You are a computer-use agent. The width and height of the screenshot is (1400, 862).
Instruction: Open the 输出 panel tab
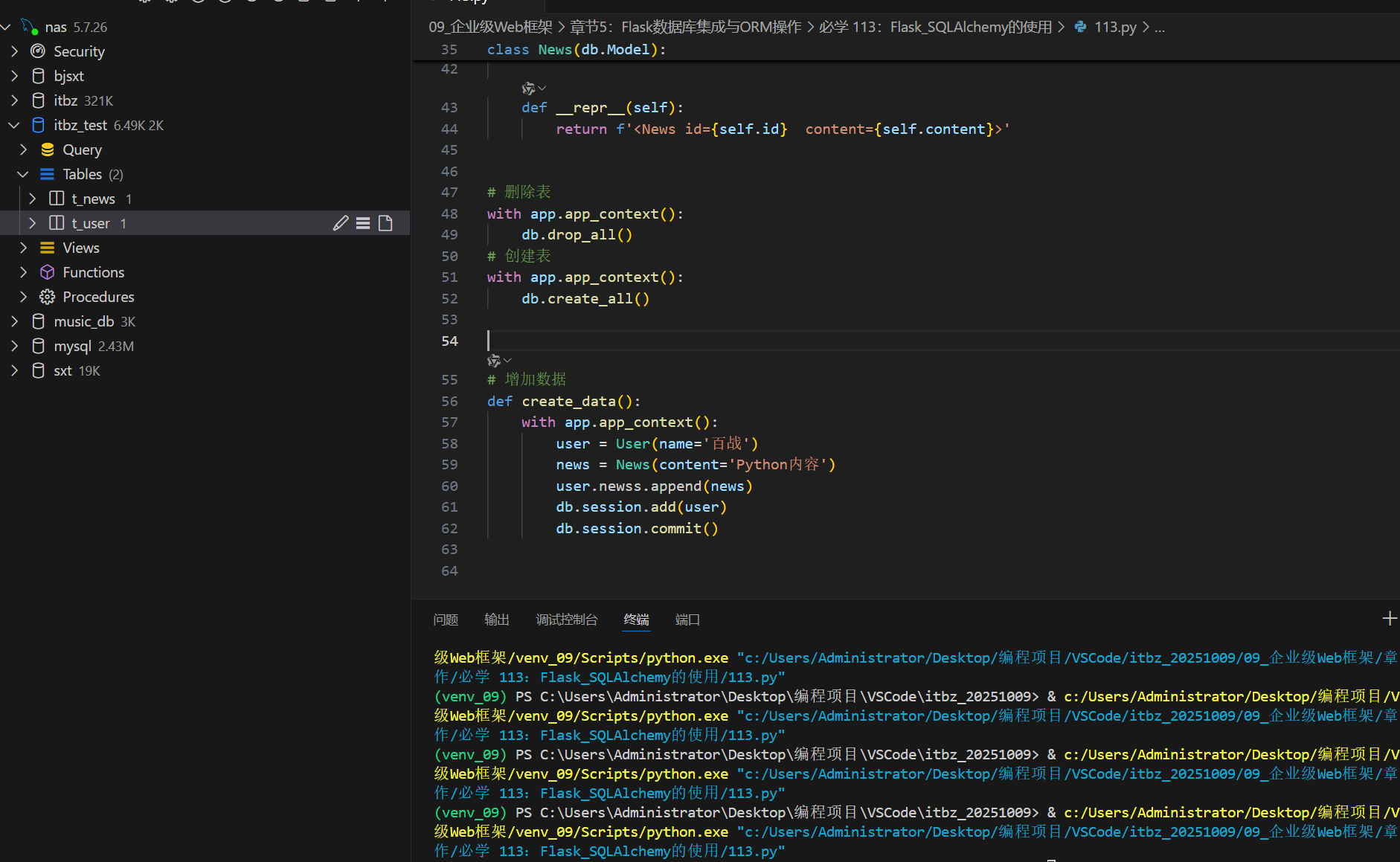(496, 620)
